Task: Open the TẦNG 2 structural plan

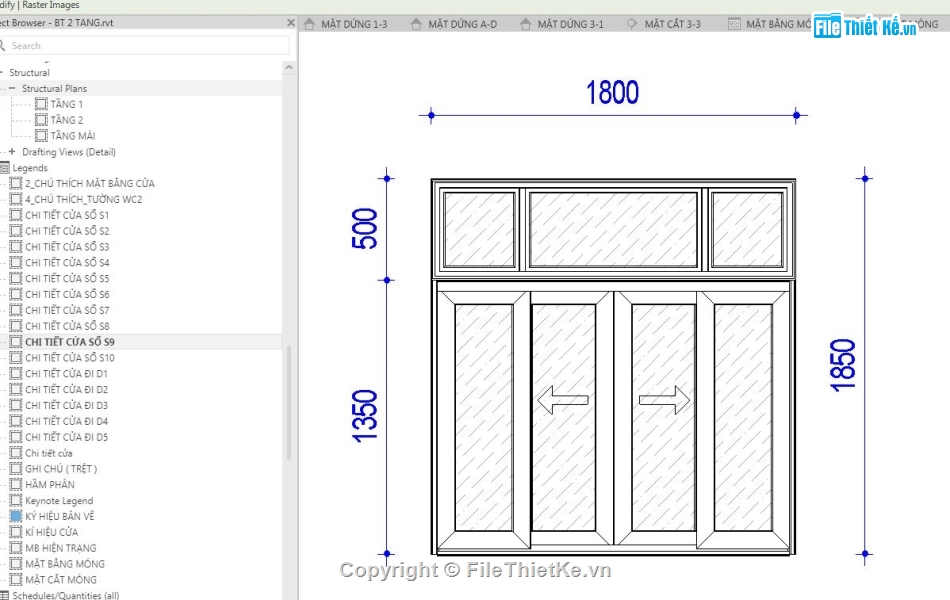Action: click(x=67, y=120)
